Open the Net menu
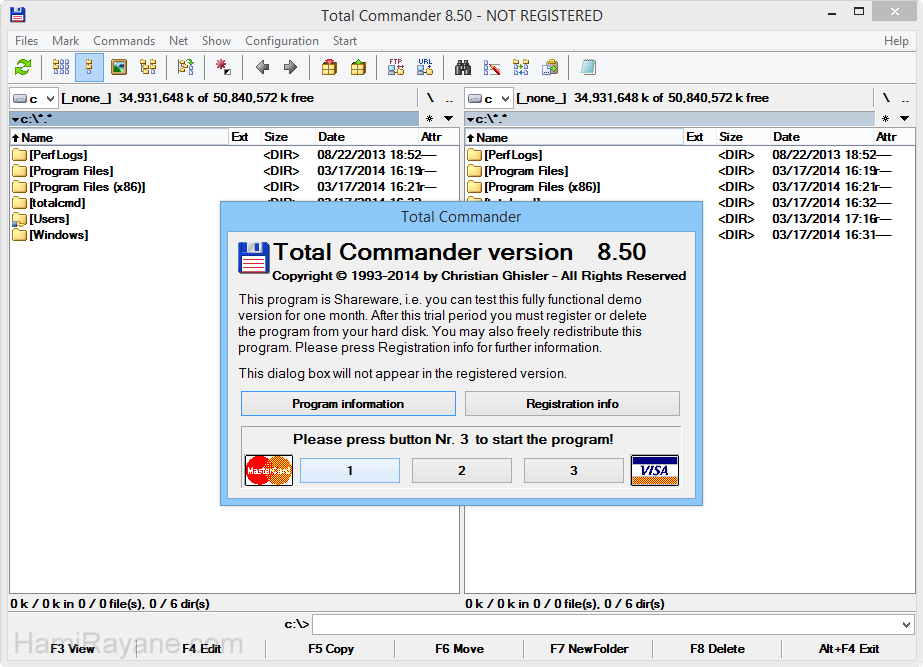 pyautogui.click(x=178, y=41)
